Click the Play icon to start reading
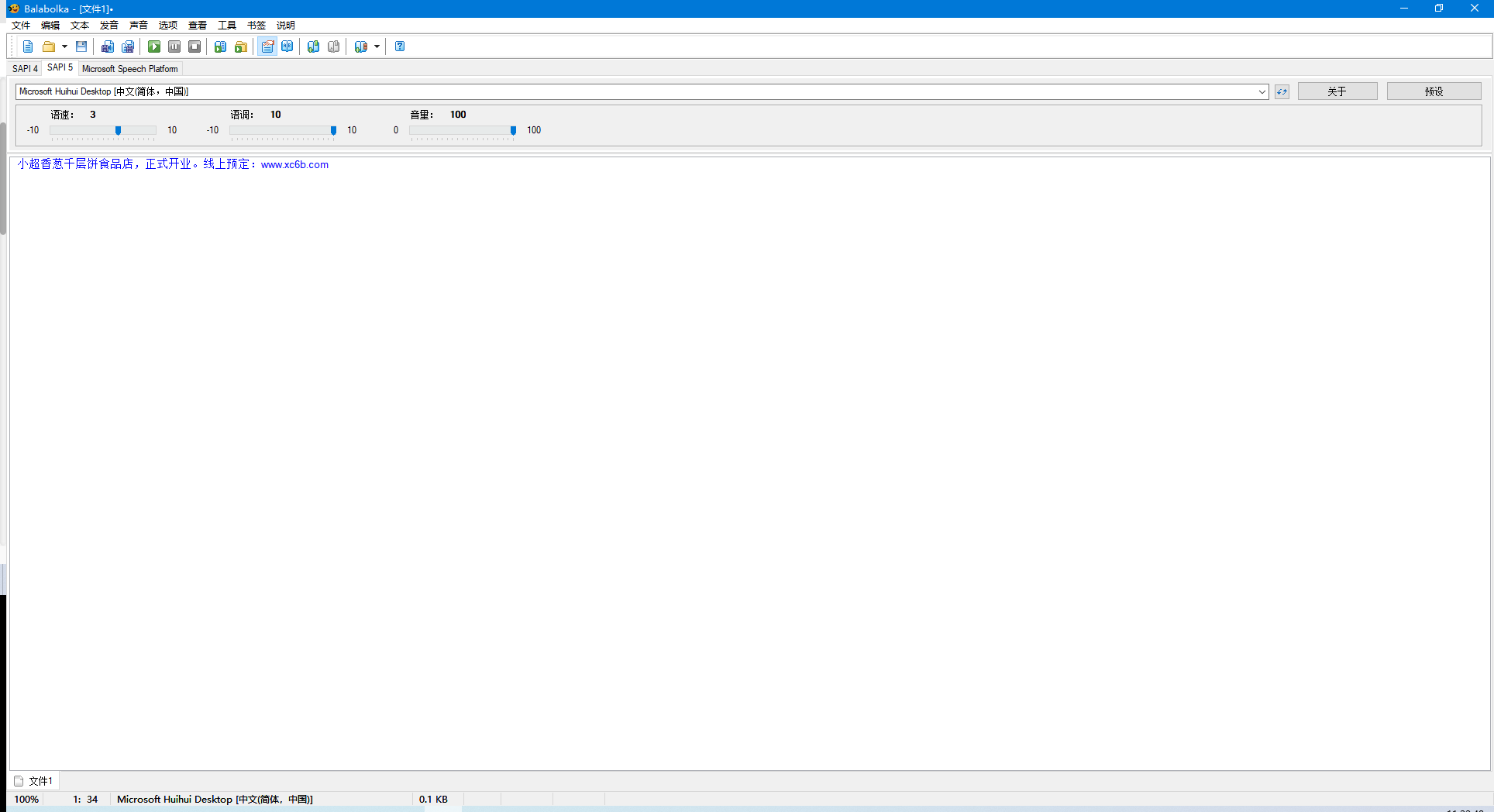The width and height of the screenshot is (1494, 812). pyautogui.click(x=154, y=46)
